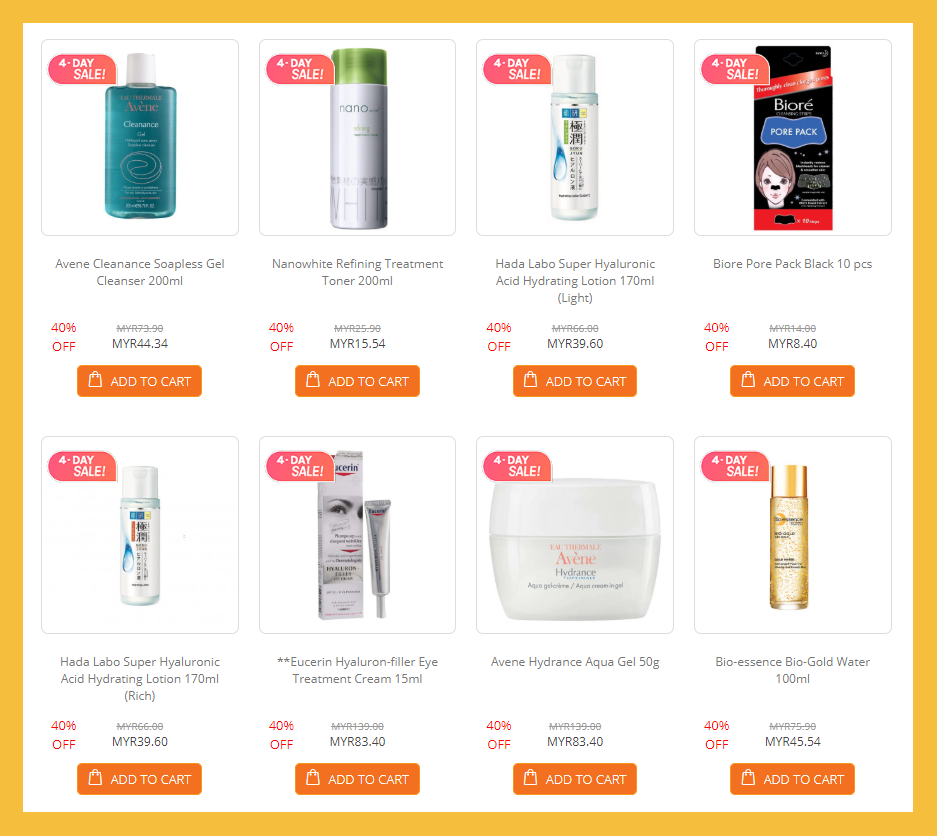The width and height of the screenshot is (937, 836).
Task: Open Avene Cleanance Gel product image
Action: 140,137
